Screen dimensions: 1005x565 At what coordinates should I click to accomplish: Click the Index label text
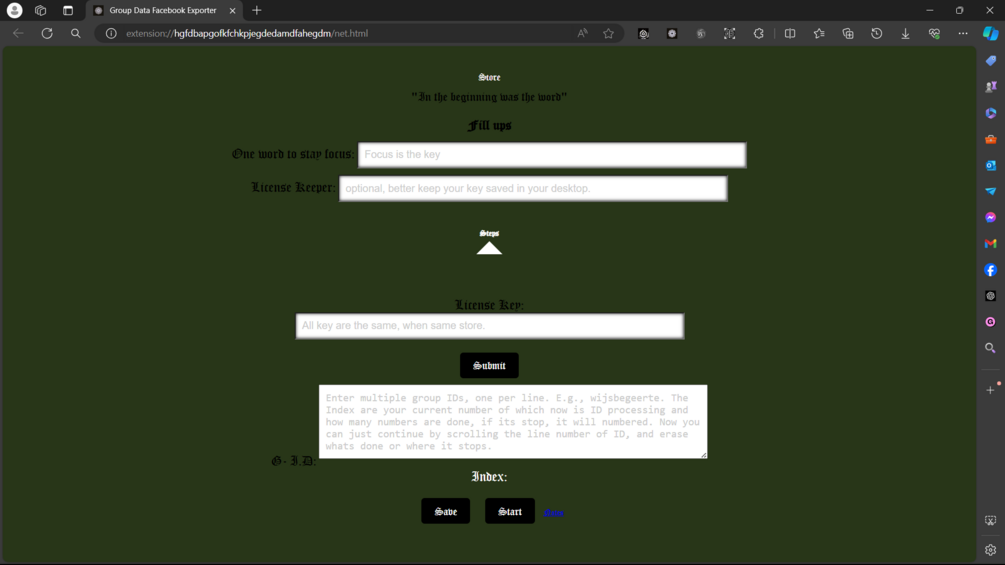pyautogui.click(x=489, y=477)
